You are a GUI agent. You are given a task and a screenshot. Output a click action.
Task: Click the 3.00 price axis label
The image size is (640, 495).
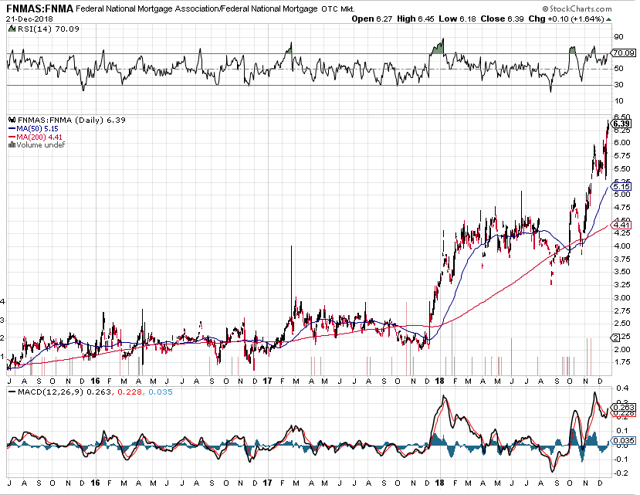pyautogui.click(x=622, y=297)
